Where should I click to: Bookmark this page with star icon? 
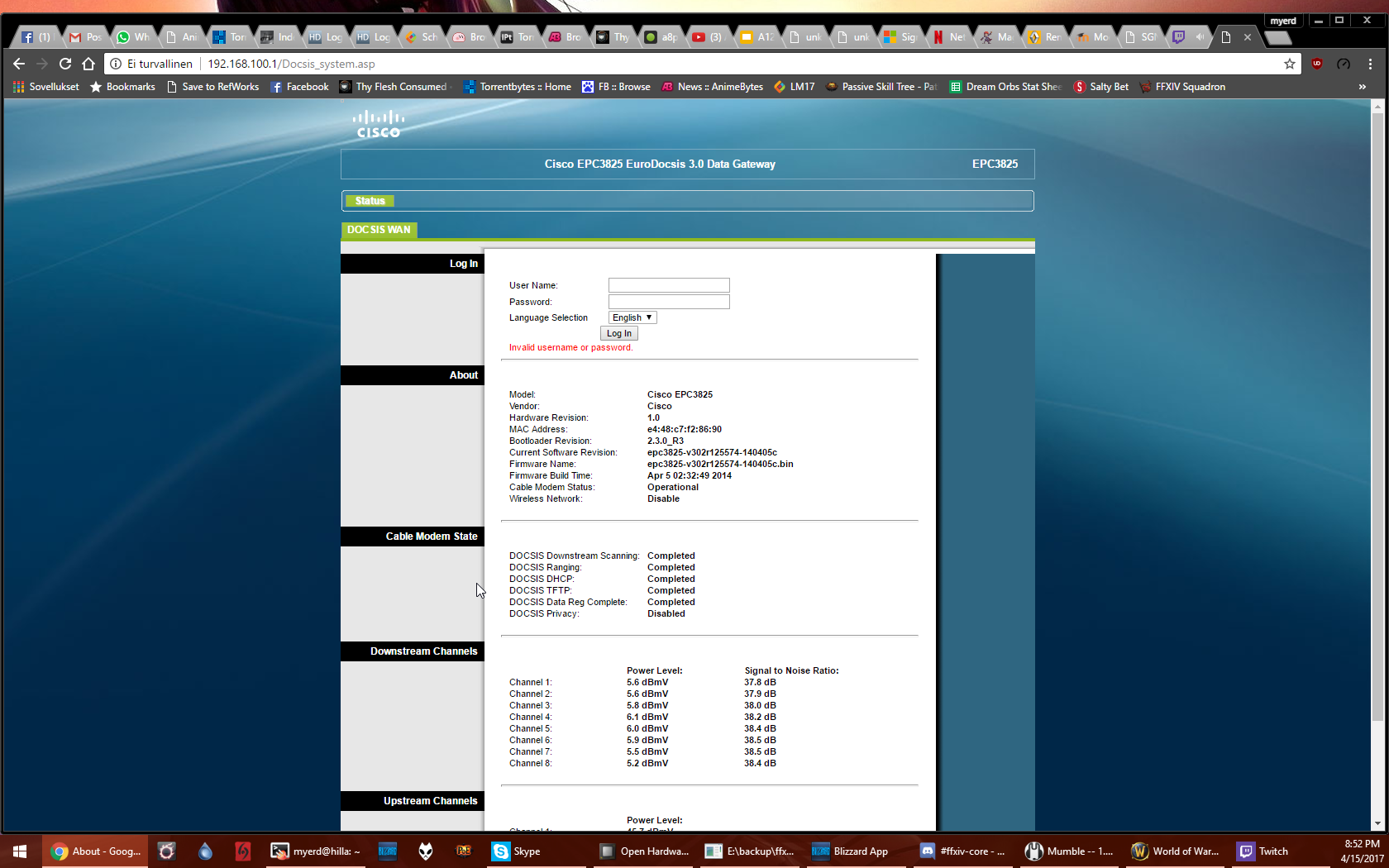tap(1289, 64)
